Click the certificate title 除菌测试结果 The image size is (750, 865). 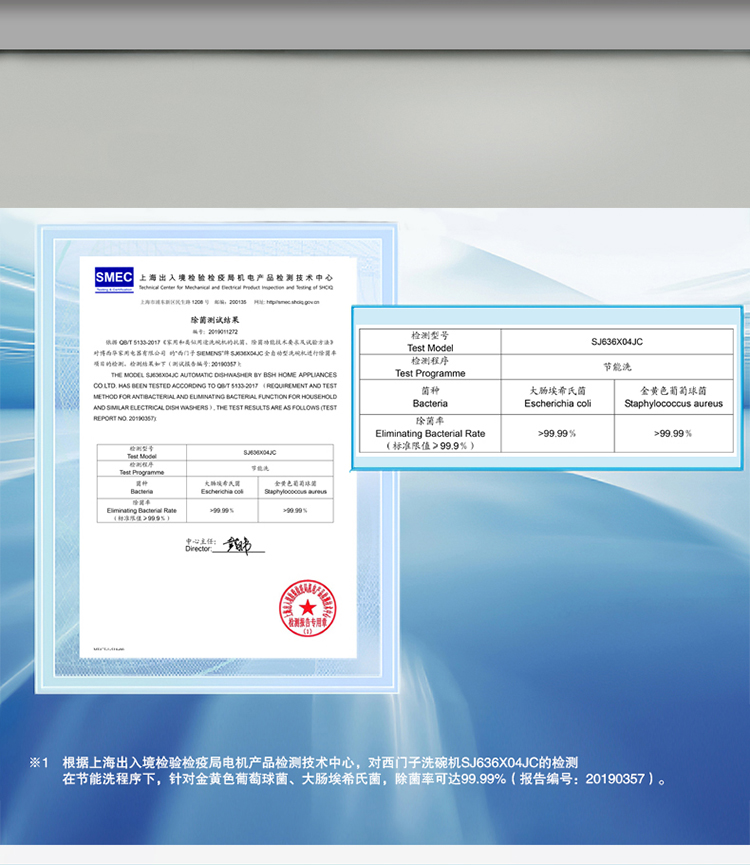pyautogui.click(x=215, y=319)
